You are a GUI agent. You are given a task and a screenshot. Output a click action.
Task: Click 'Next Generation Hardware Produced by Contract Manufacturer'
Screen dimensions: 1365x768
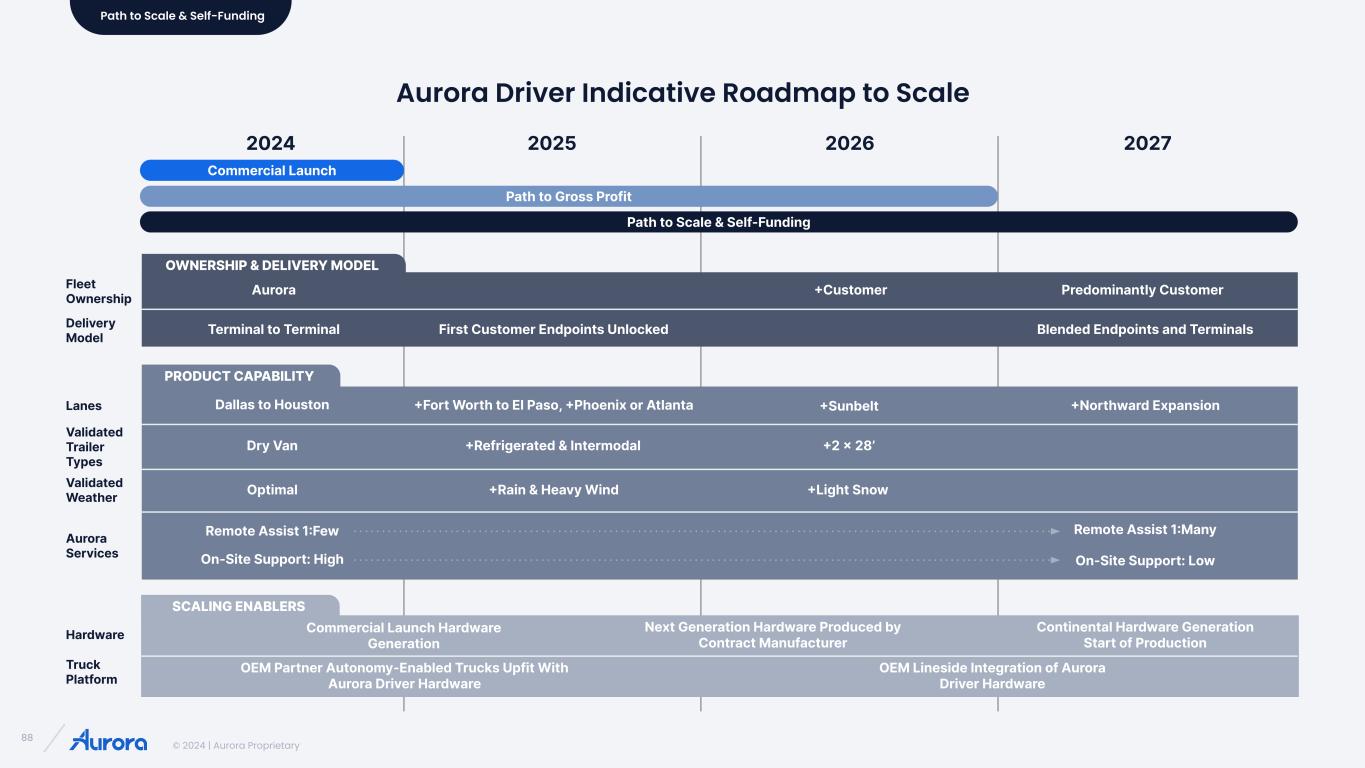(773, 635)
